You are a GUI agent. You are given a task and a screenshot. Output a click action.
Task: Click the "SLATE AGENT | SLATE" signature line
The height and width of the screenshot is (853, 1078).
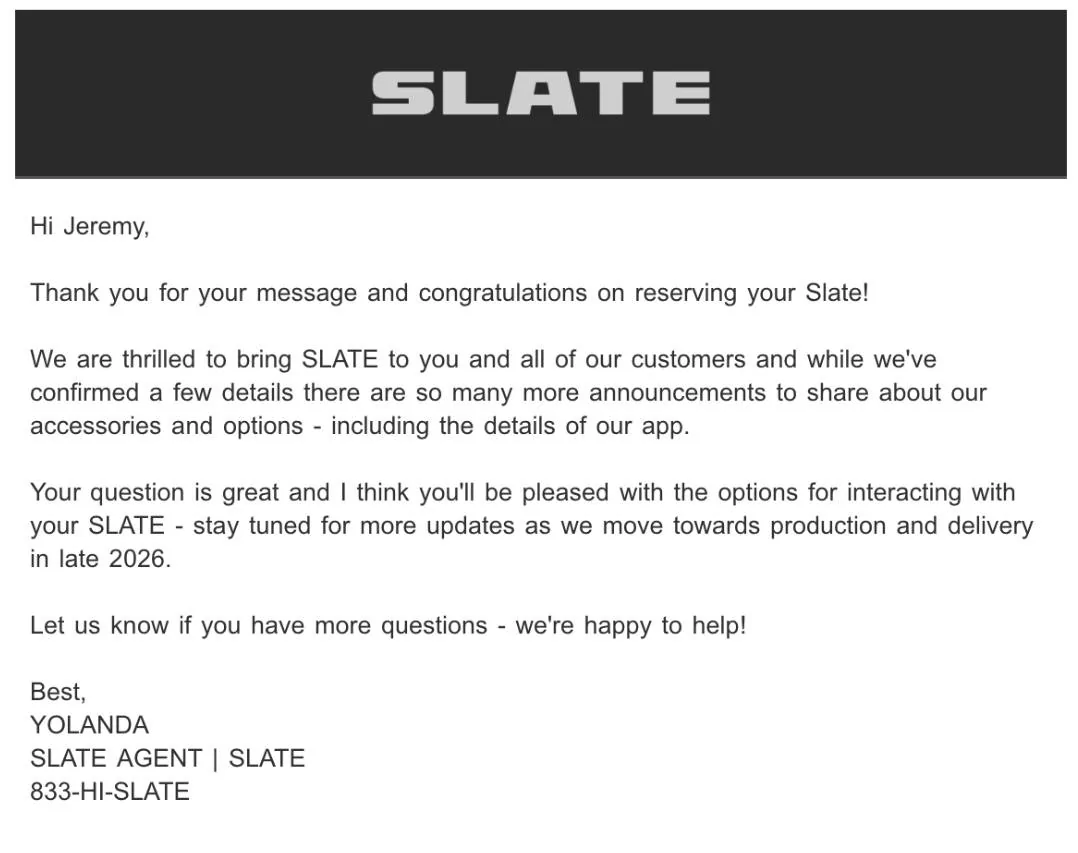click(x=167, y=758)
